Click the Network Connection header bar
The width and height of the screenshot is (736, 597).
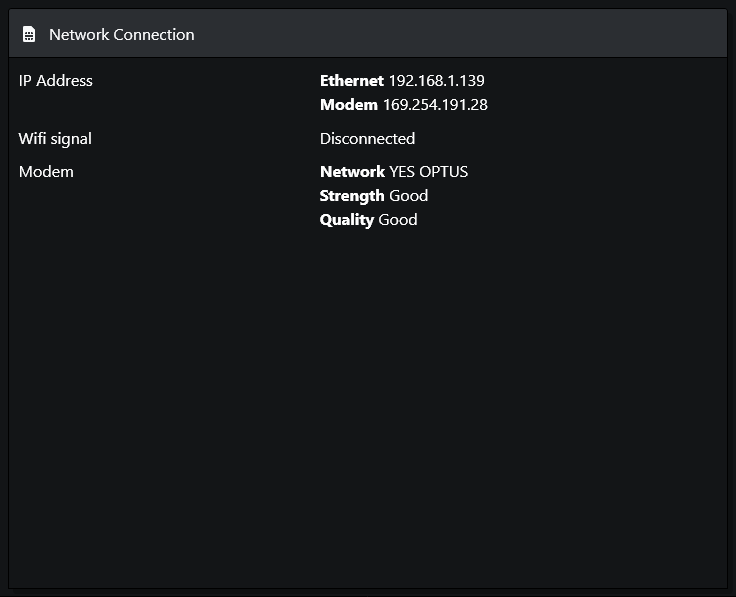pos(368,34)
